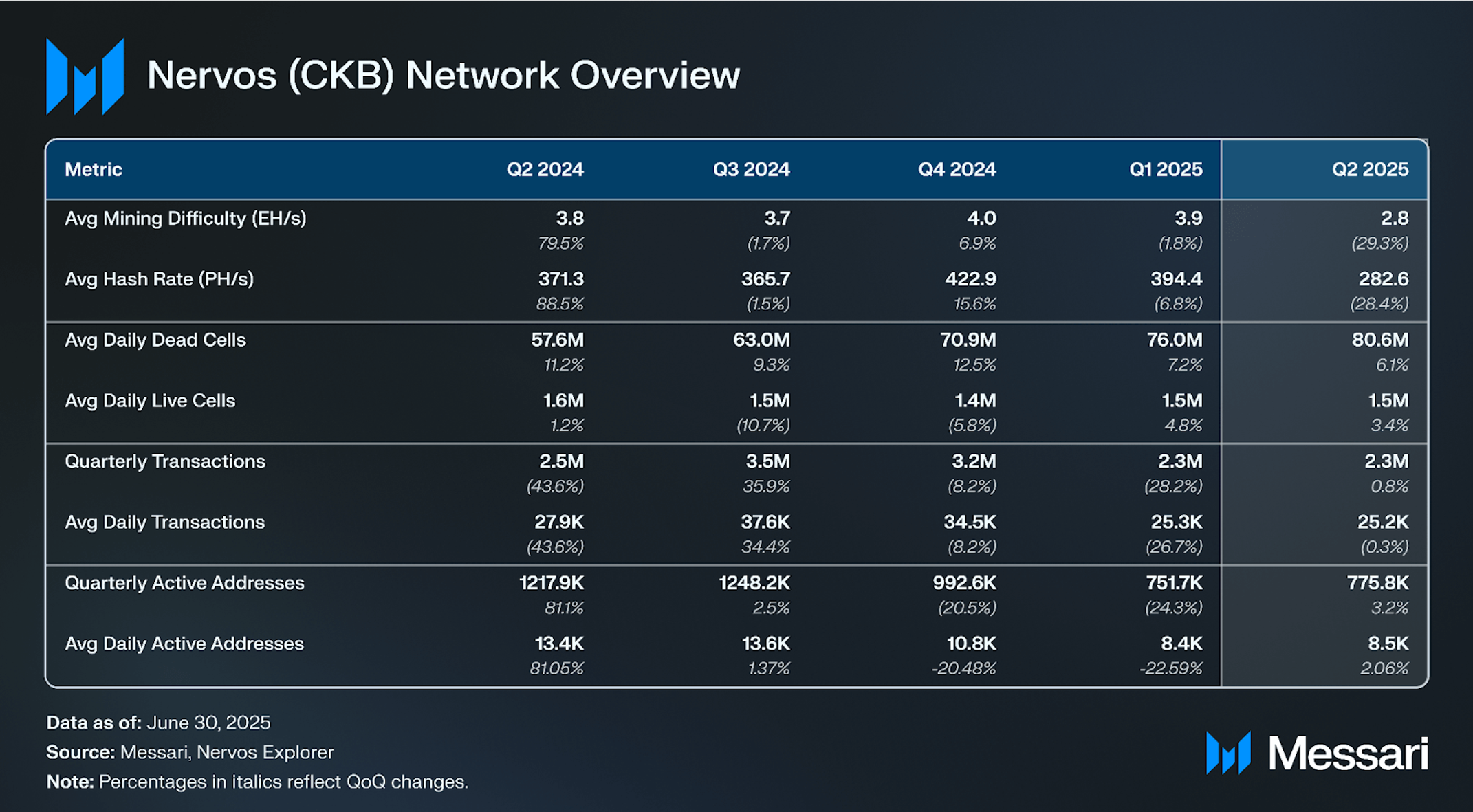
Task: Click the Messari logo icon at bottom right
Action: click(1228, 753)
